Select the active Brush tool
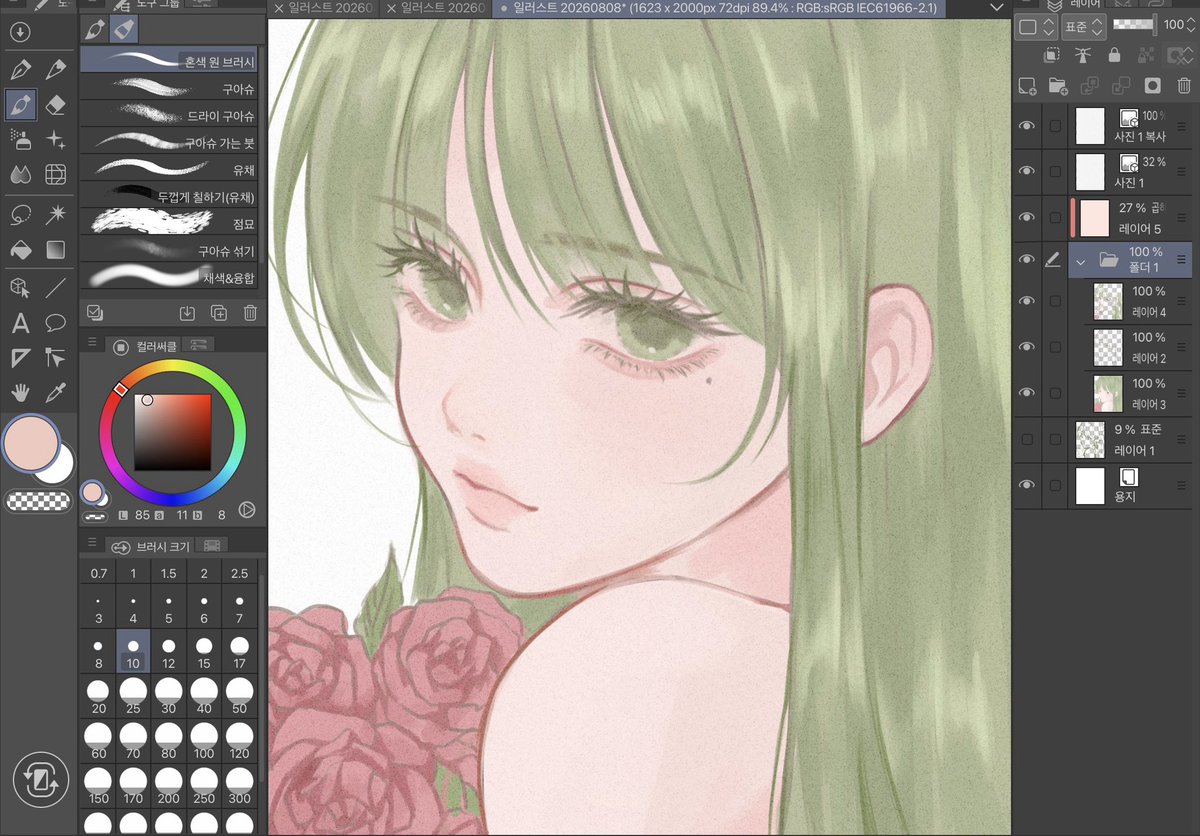1200x836 pixels. (x=20, y=104)
